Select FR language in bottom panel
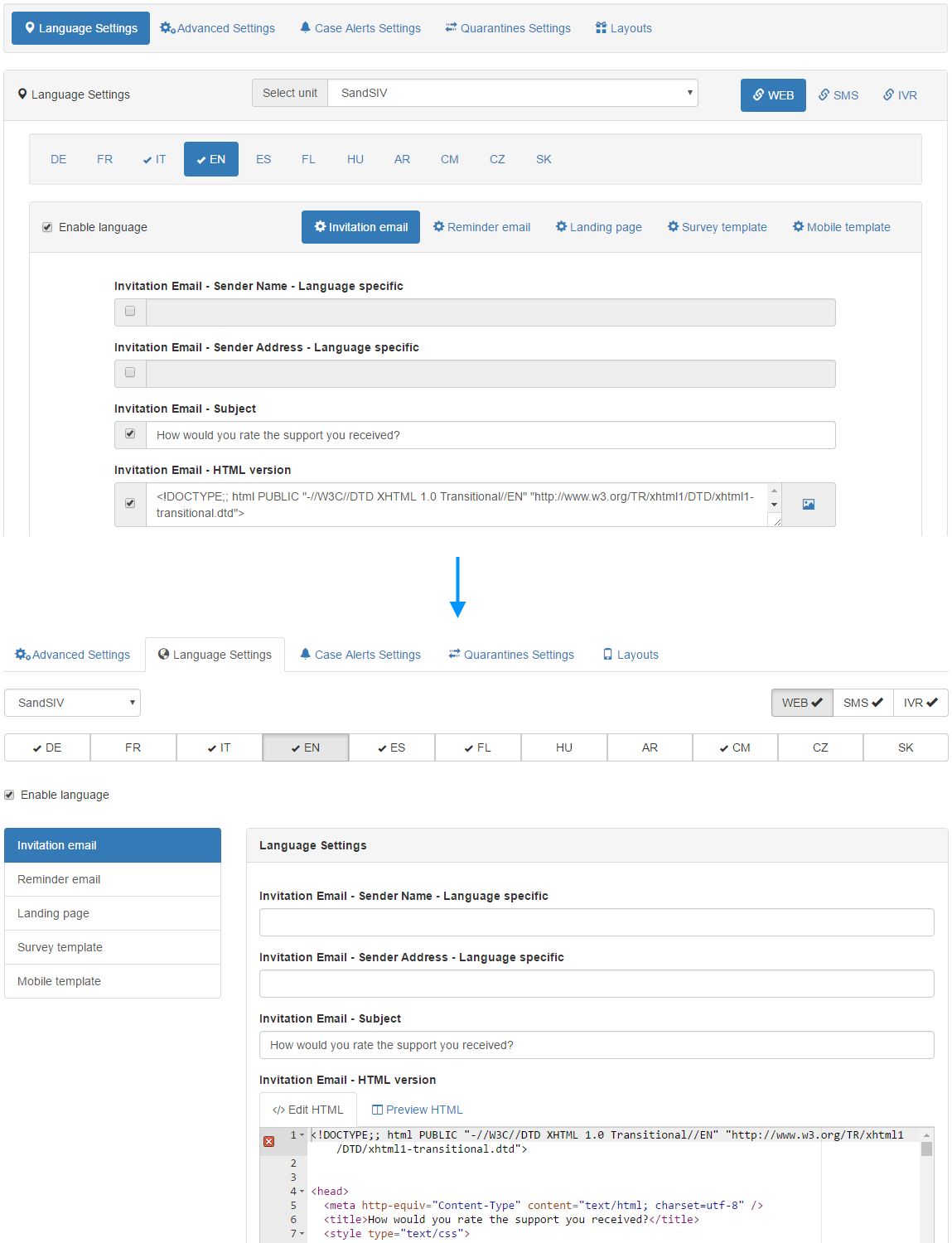Screen dimensions: 952x1243 133,747
